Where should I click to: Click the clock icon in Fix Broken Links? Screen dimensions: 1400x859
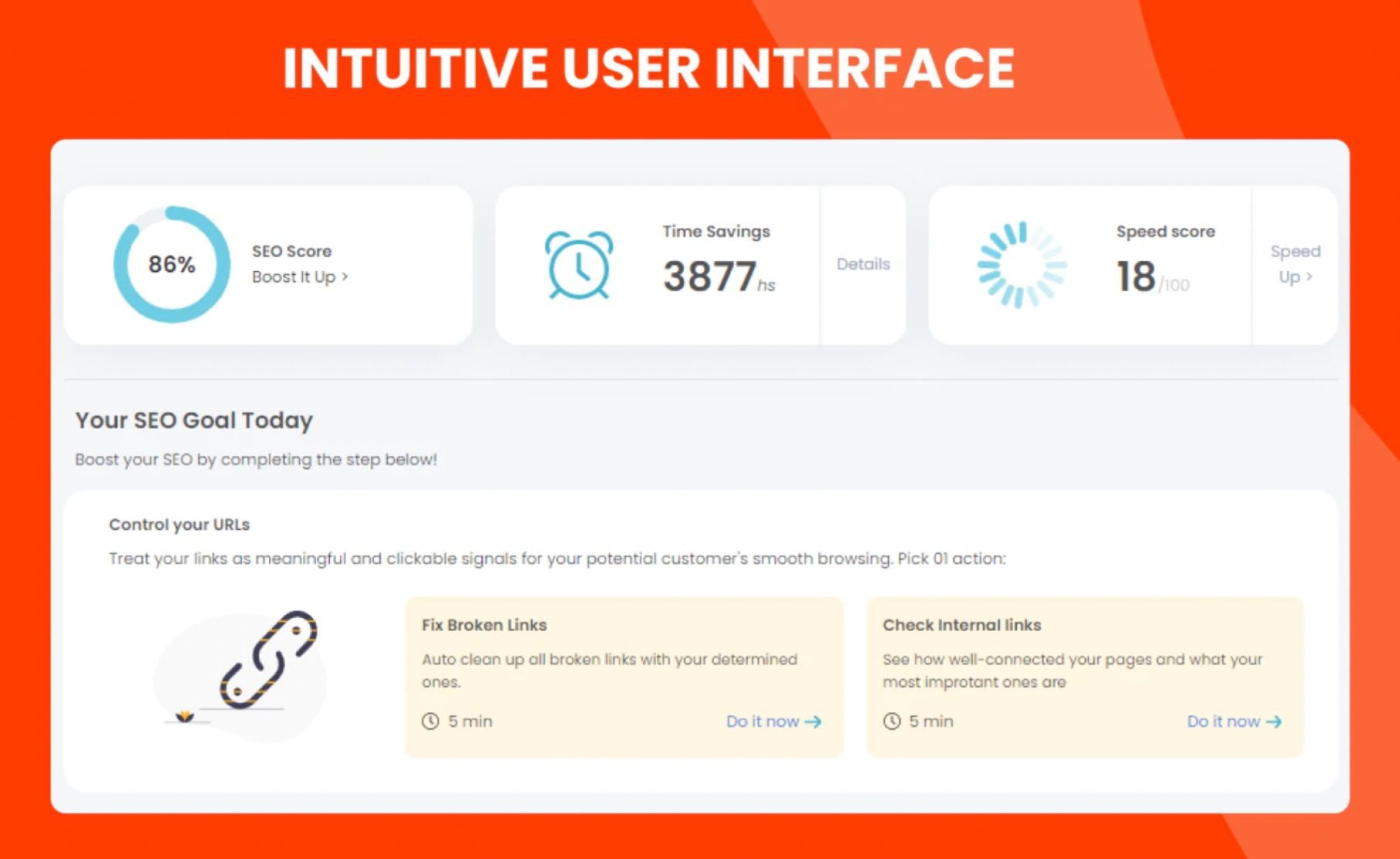(x=430, y=721)
